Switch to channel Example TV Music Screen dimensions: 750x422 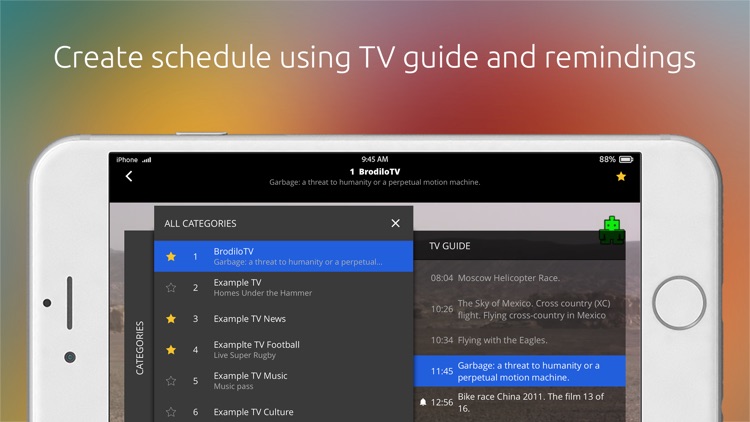pos(283,381)
